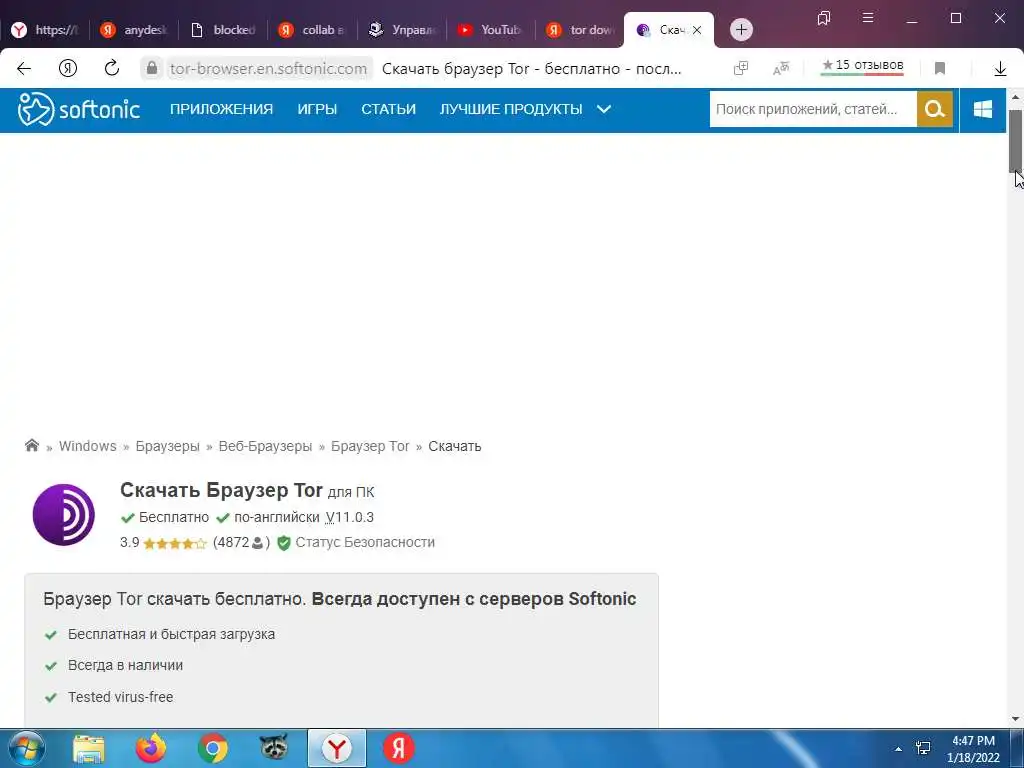Click the Браузер Tor breadcrumb link
The width and height of the screenshot is (1024, 768).
coord(370,446)
